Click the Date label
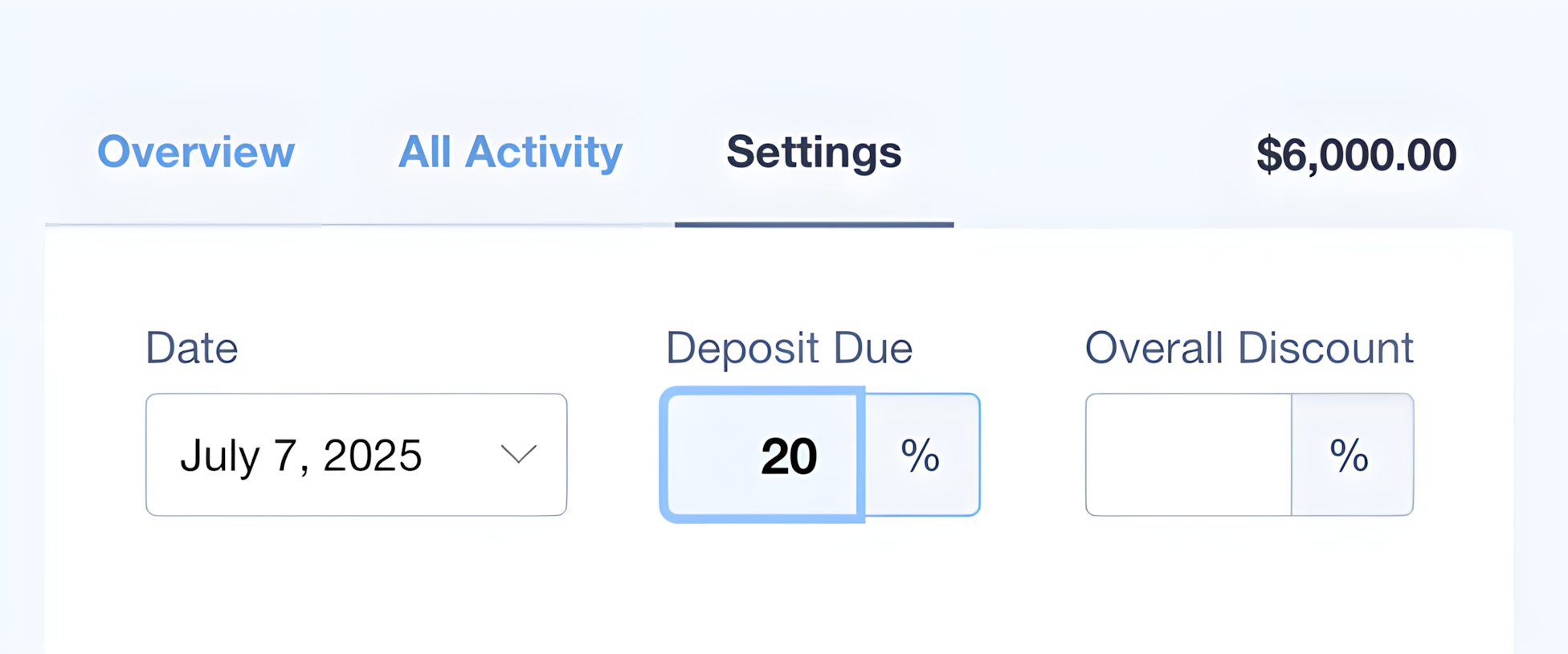This screenshot has width=1568, height=654. click(x=191, y=347)
